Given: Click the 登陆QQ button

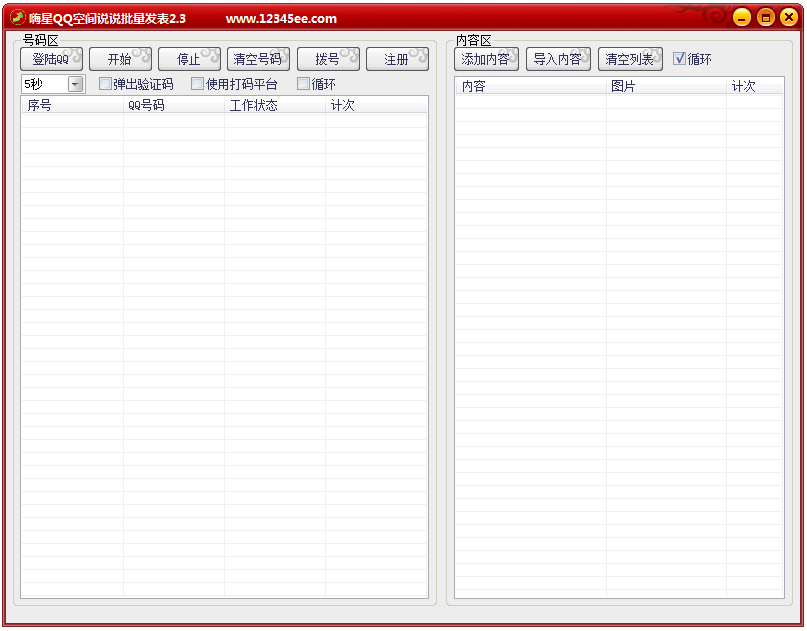Looking at the screenshot, I should coord(51,59).
